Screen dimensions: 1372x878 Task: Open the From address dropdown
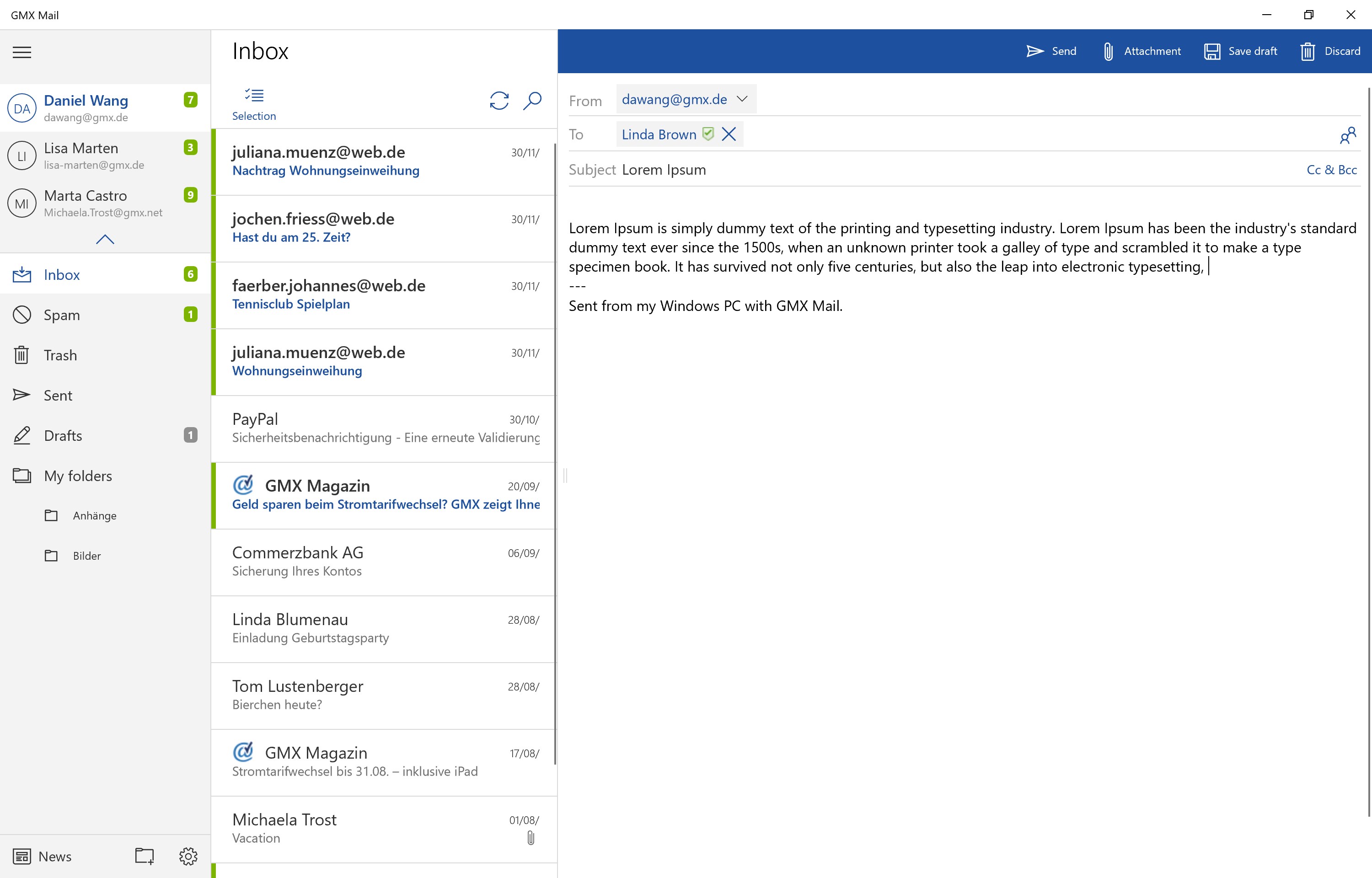point(742,99)
